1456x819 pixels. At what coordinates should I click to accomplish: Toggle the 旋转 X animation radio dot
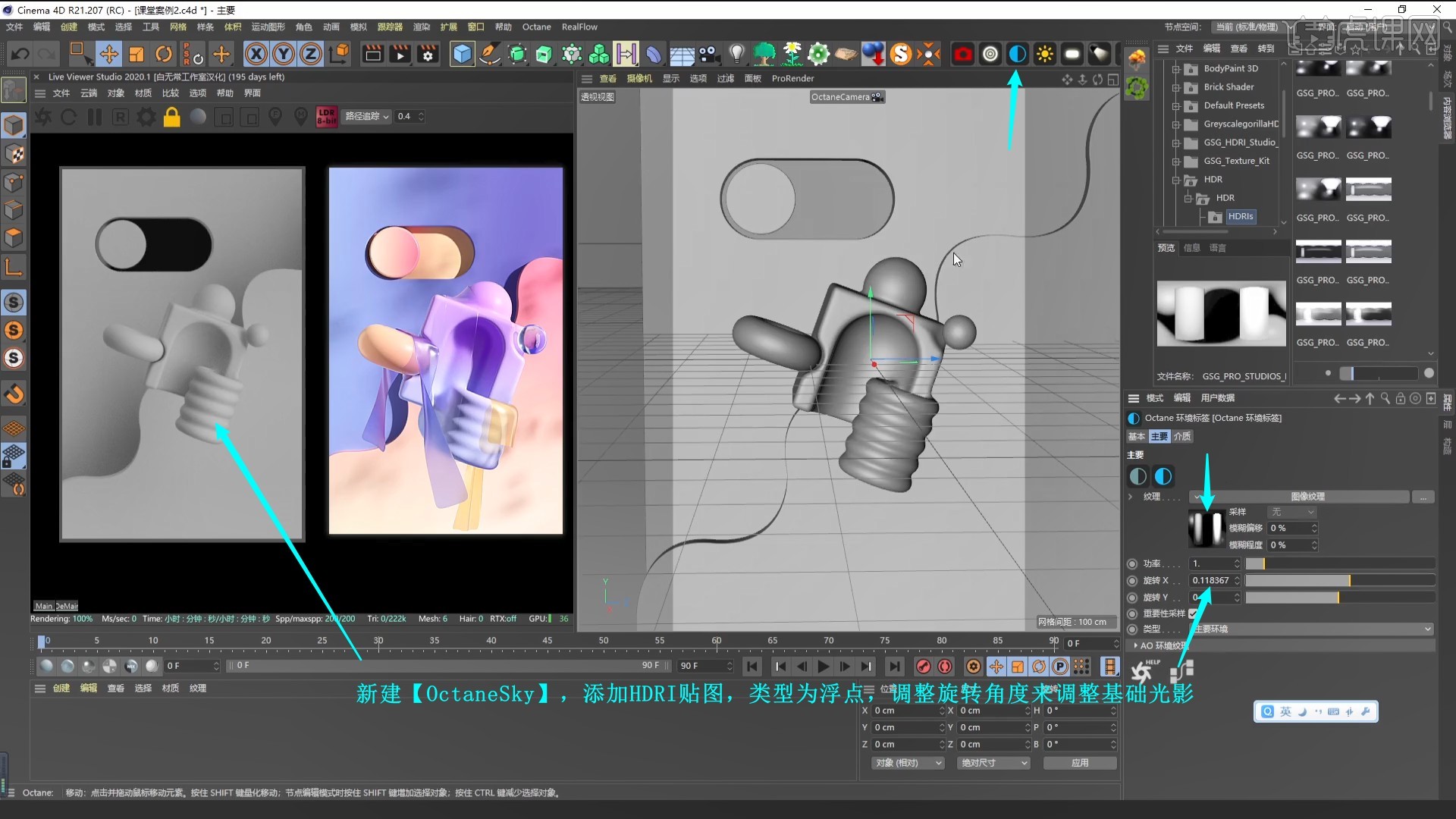[x=1132, y=581]
